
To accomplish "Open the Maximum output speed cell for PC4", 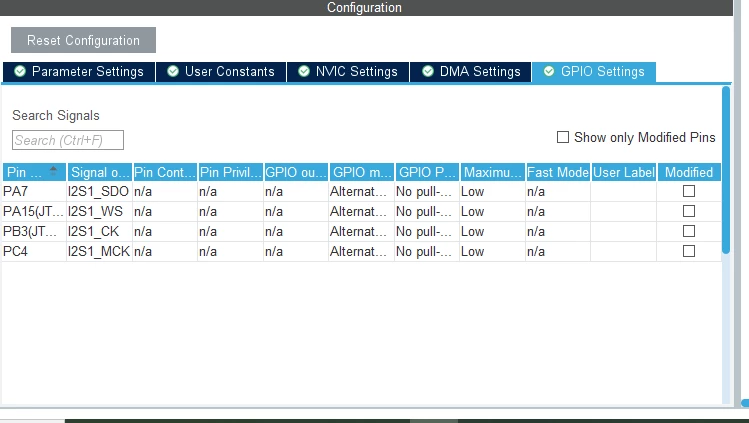I will 492,252.
